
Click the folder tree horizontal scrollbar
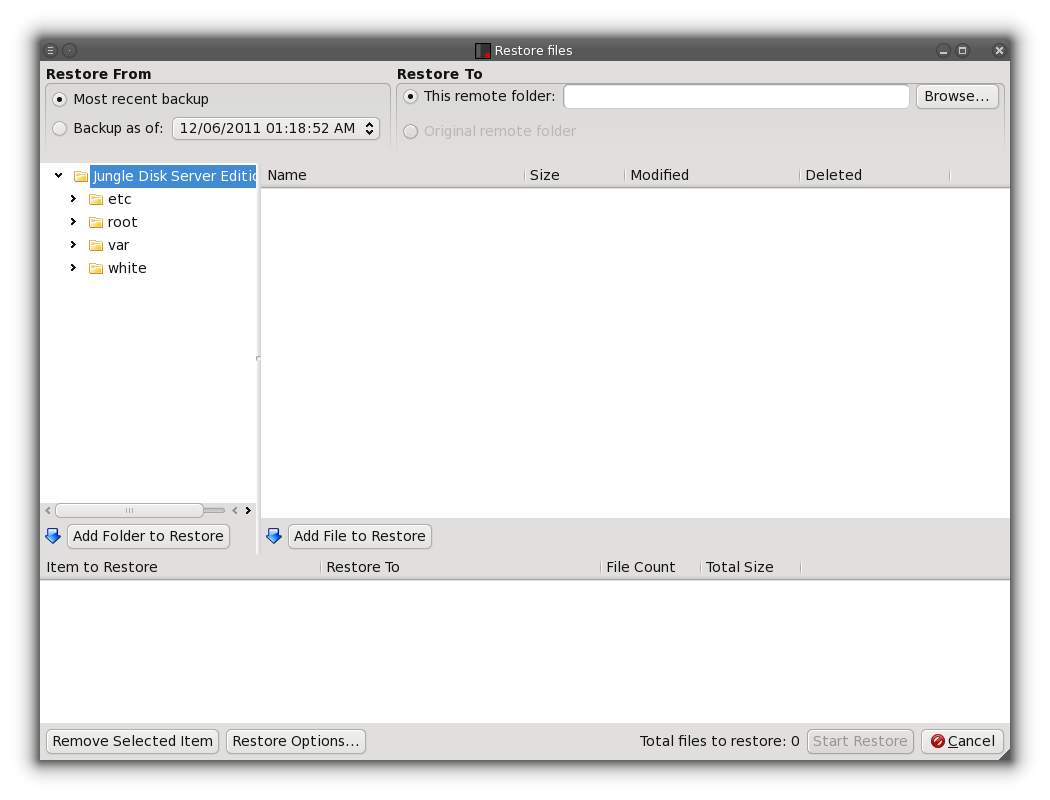click(x=129, y=510)
